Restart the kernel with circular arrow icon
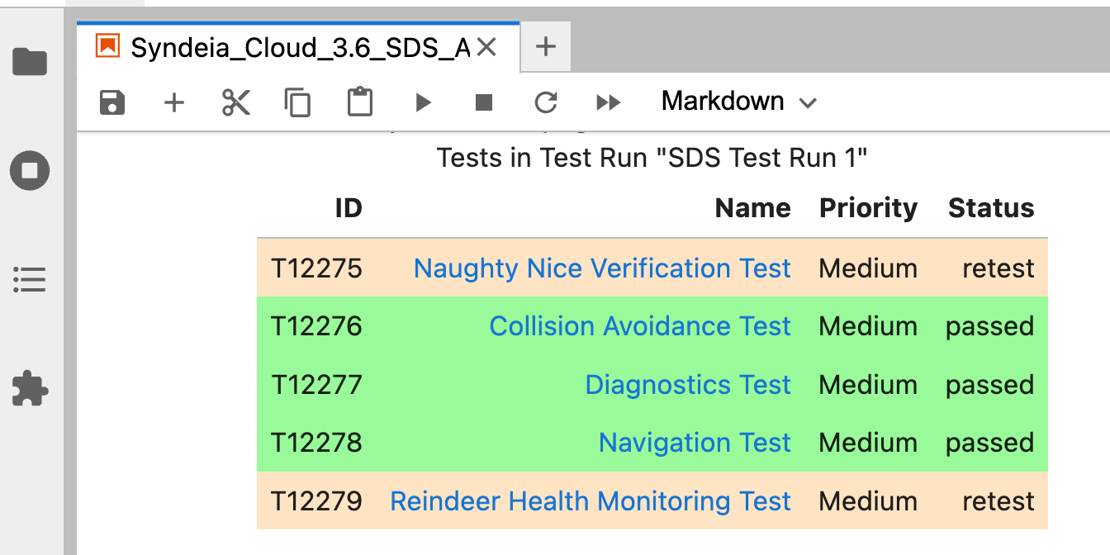This screenshot has width=1110, height=555. (546, 103)
